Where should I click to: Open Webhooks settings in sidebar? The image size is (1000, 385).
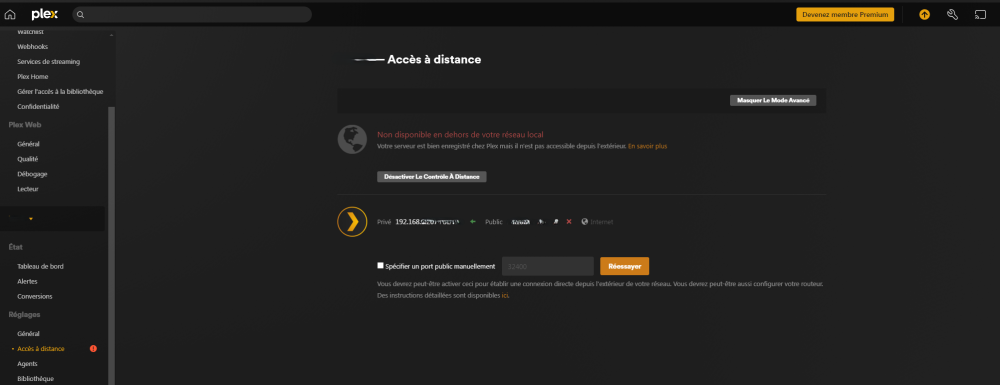tap(33, 47)
